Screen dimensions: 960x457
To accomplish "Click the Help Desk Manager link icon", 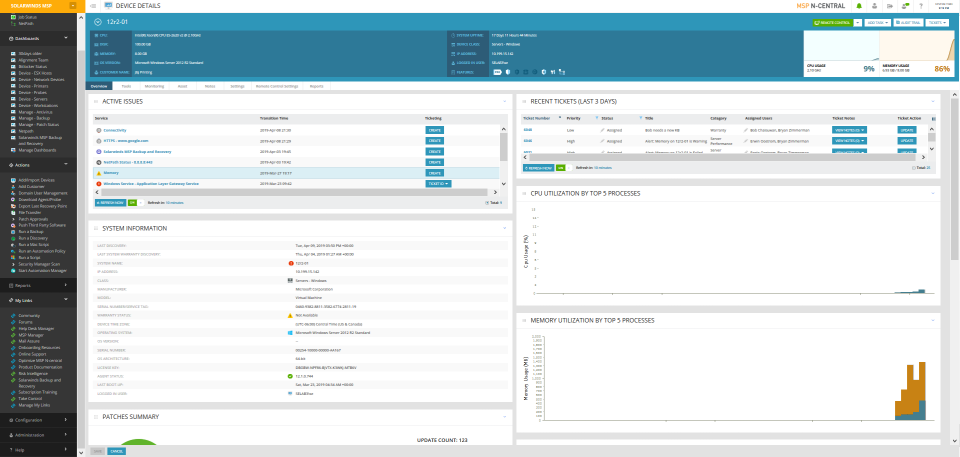I will (x=13, y=328).
